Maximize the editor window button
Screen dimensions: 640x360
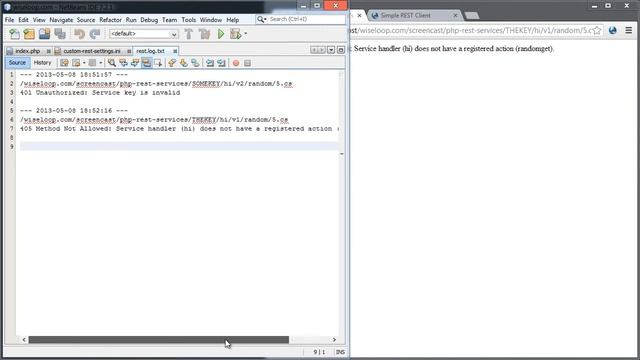point(340,50)
